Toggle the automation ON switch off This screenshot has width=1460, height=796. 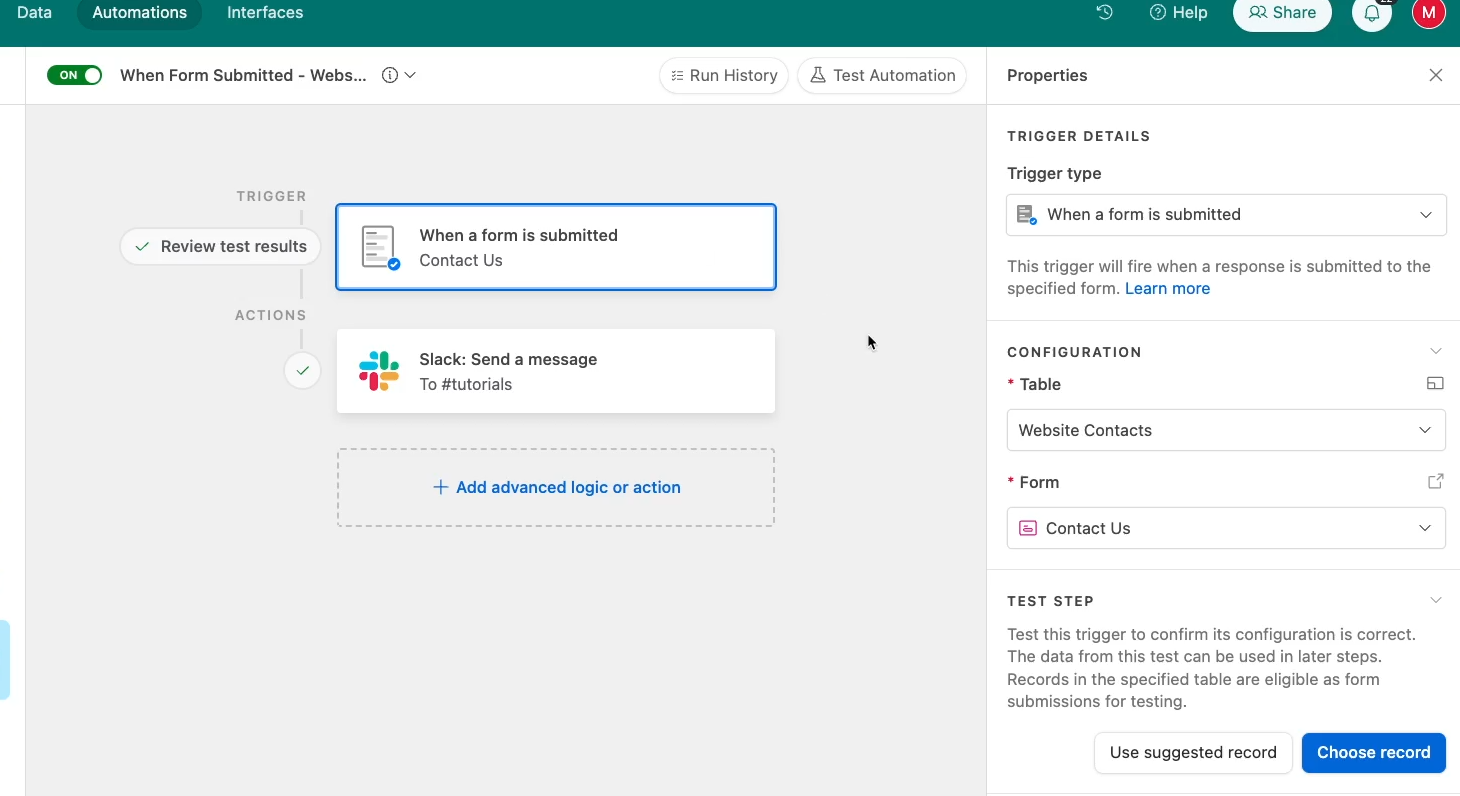(75, 75)
